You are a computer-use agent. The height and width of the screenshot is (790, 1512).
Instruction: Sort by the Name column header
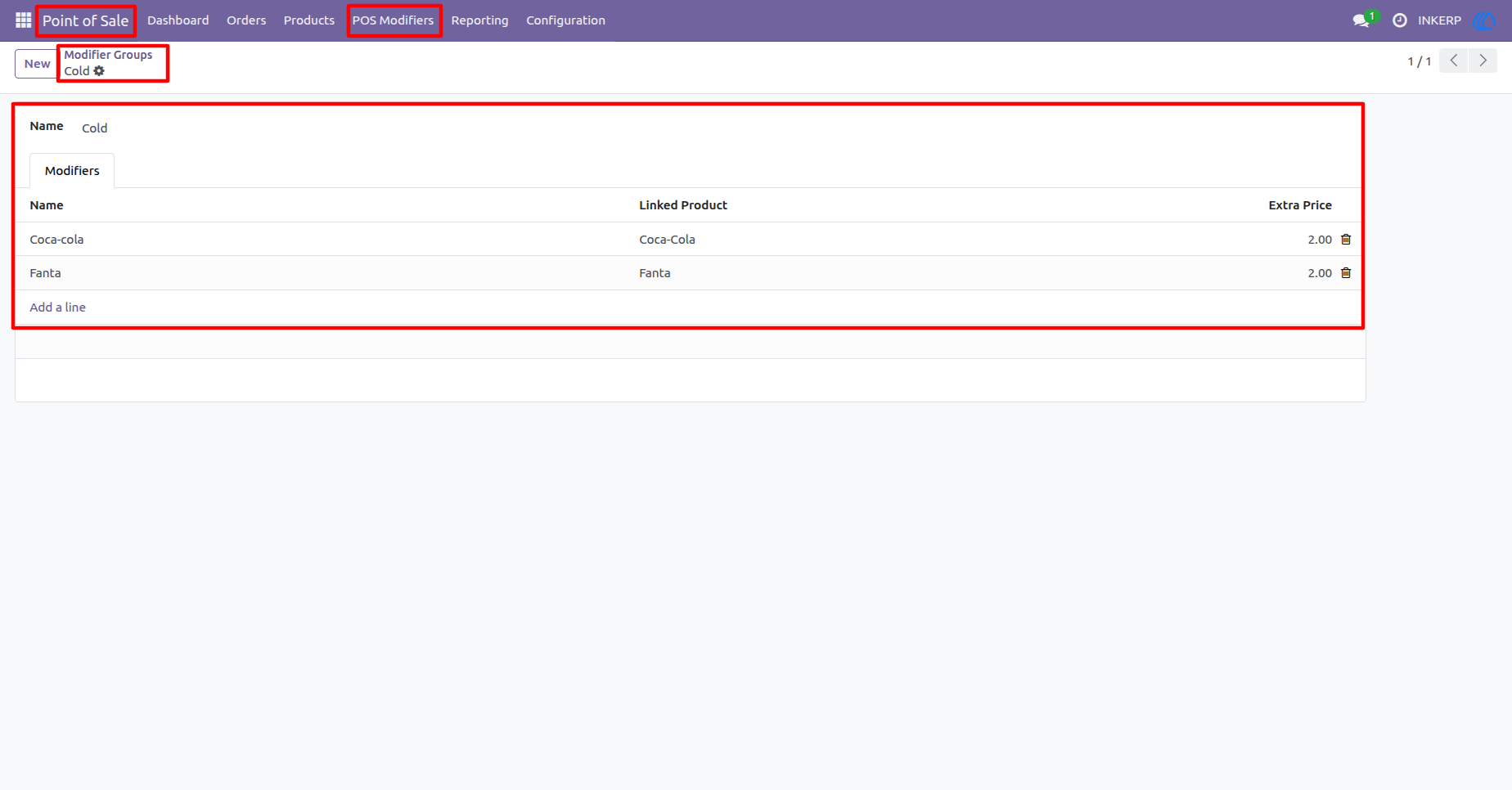coord(47,205)
